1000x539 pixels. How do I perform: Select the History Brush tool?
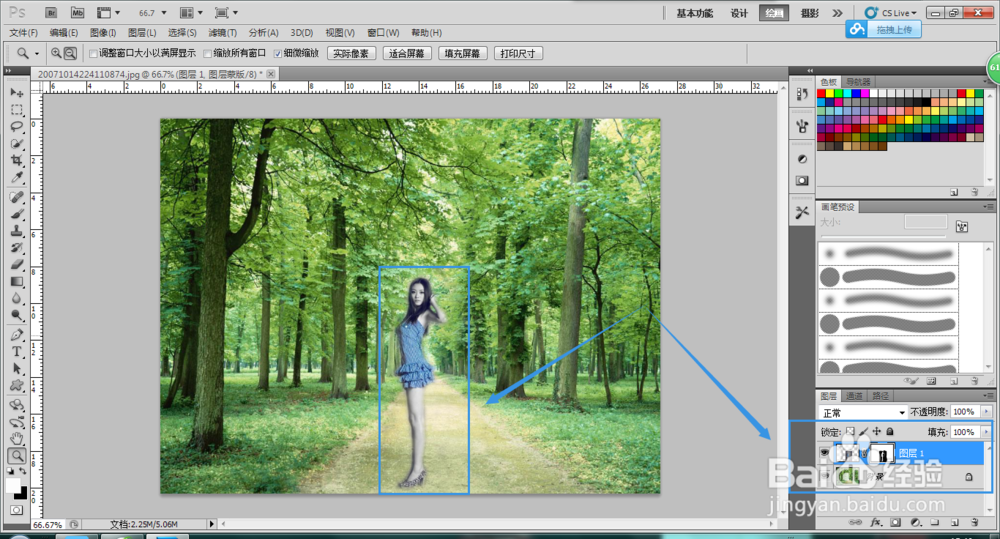click(17, 247)
